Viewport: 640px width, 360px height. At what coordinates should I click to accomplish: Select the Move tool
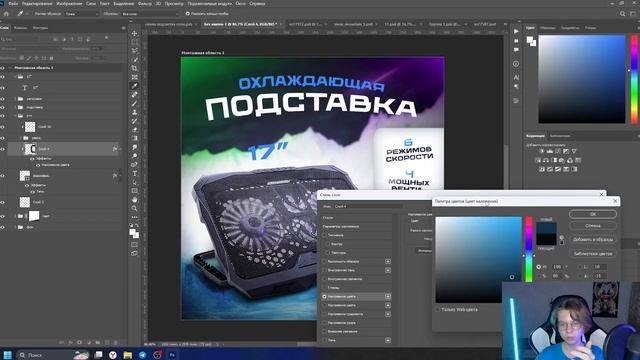click(134, 33)
